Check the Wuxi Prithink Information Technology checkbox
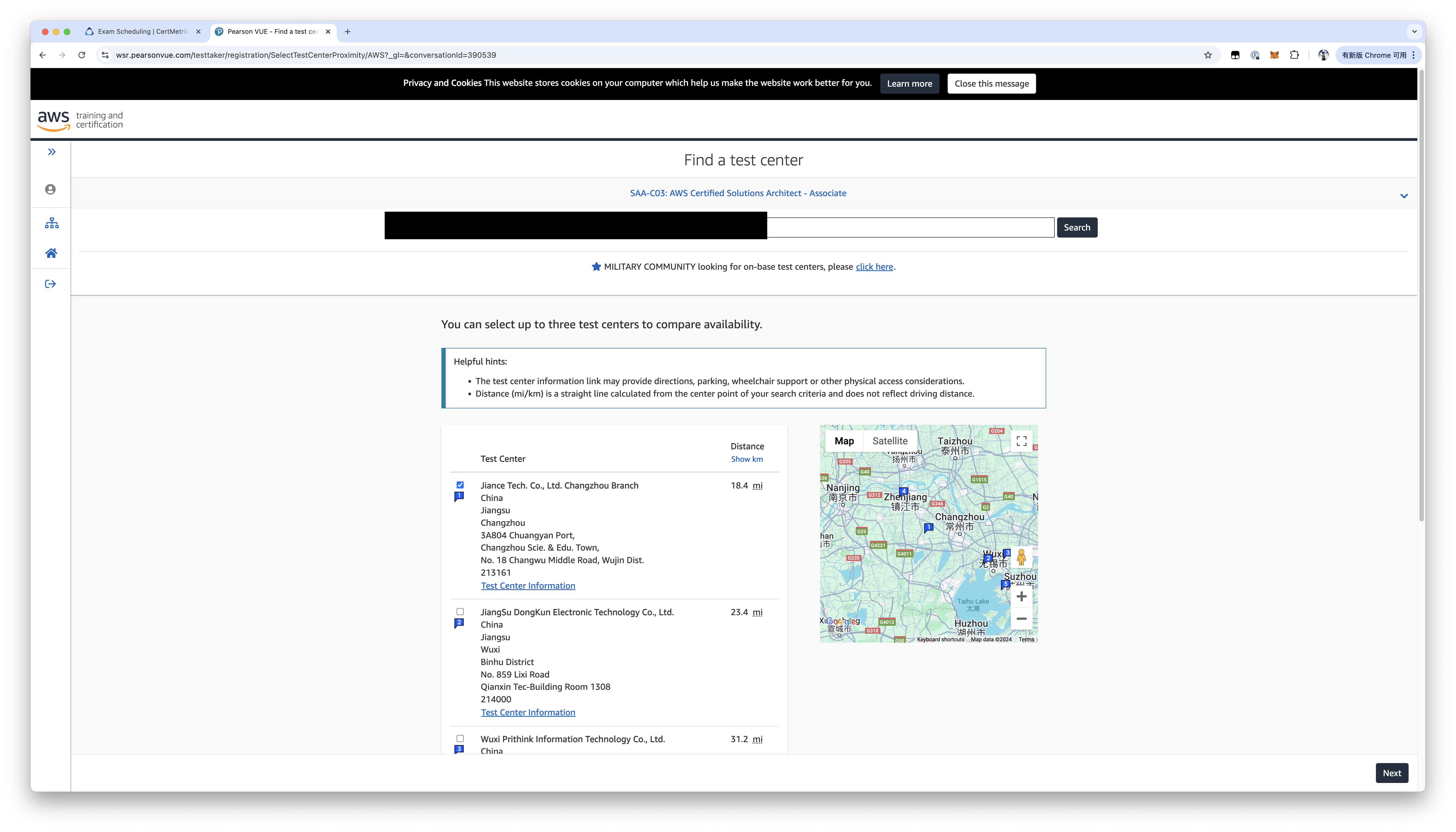Viewport: 1456px width, 832px height. coord(460,739)
